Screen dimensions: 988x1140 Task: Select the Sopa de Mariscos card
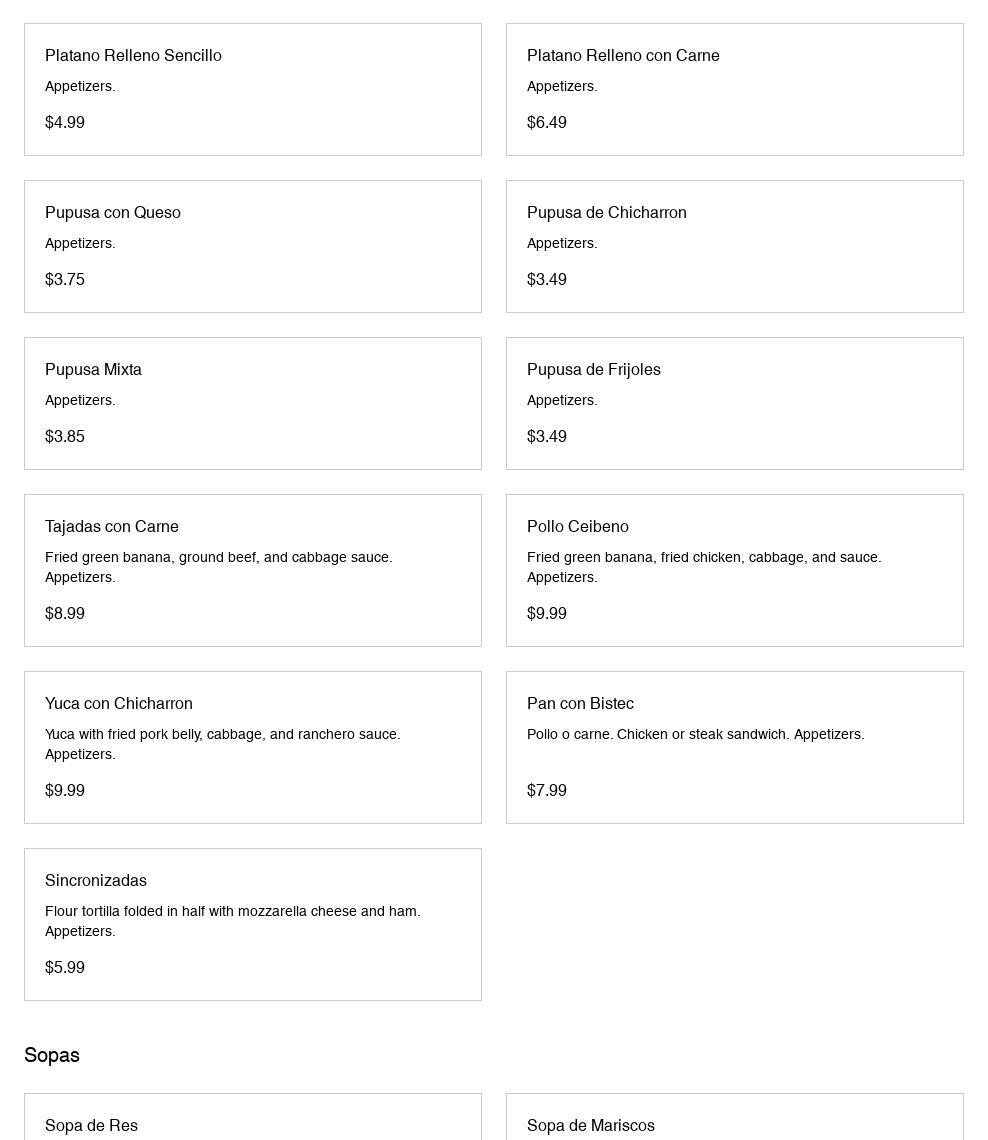point(734,1120)
